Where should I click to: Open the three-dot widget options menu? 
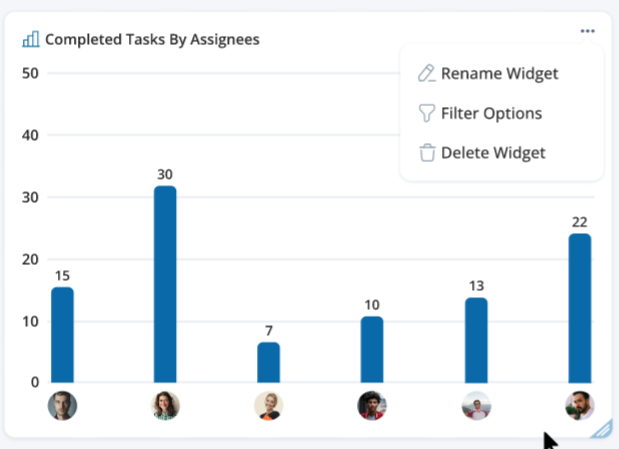(x=587, y=31)
